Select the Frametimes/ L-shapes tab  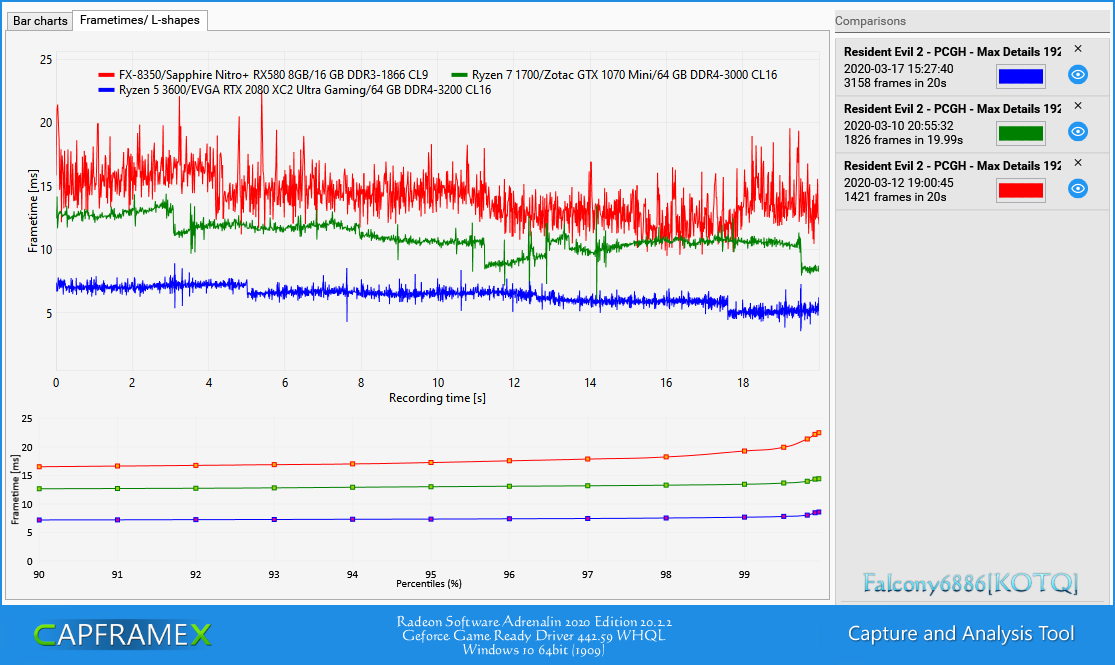coord(139,20)
